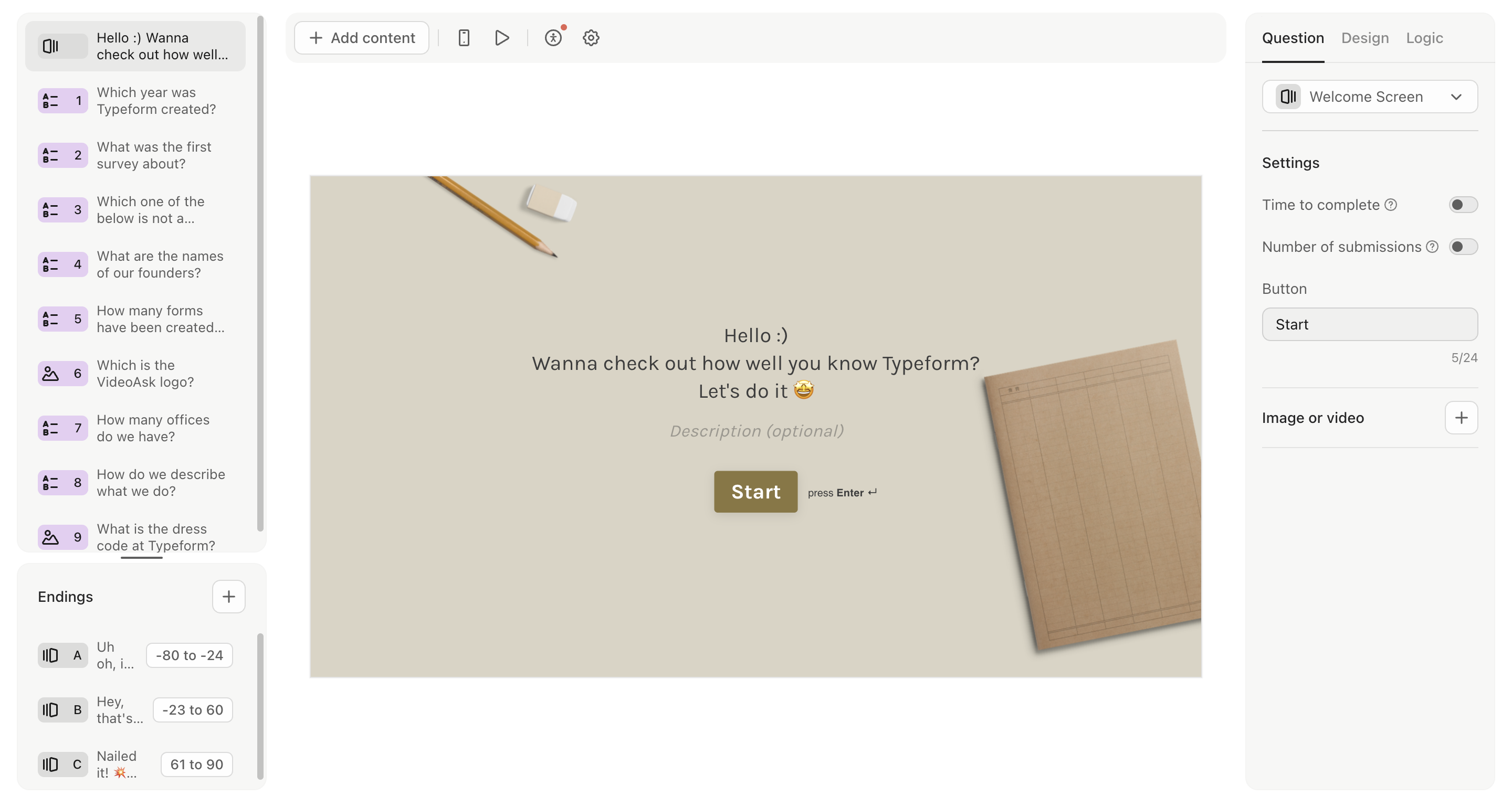Image resolution: width=1512 pixels, height=807 pixels.
Task: Select ending A screen icon
Action: (x=63, y=656)
